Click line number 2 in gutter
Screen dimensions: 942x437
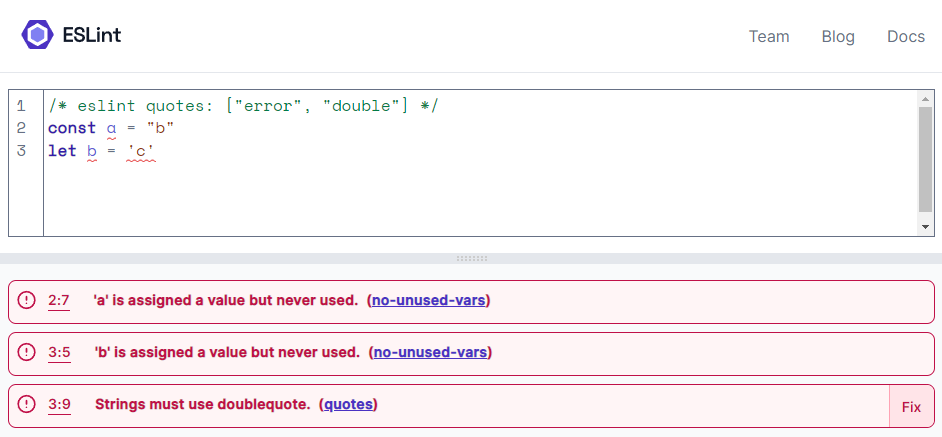click(22, 128)
